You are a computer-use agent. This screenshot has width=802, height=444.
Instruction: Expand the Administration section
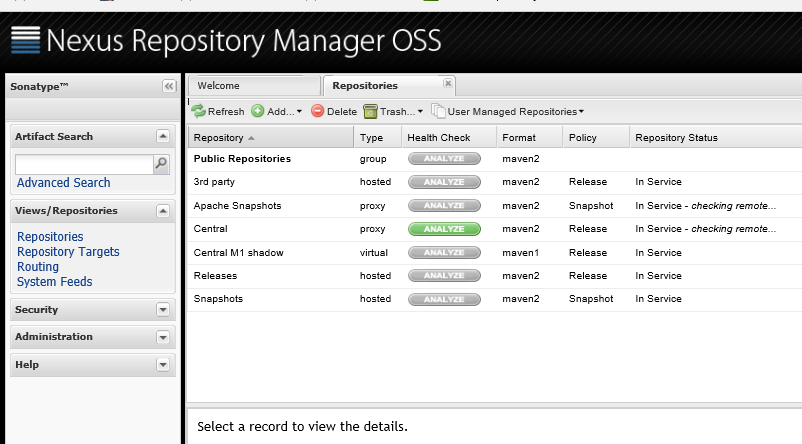pos(163,337)
